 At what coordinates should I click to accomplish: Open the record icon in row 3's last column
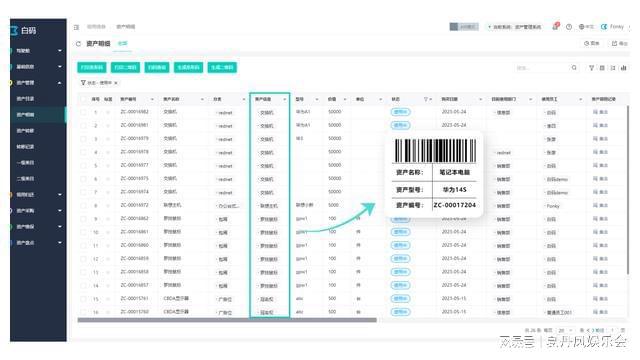coord(596,139)
